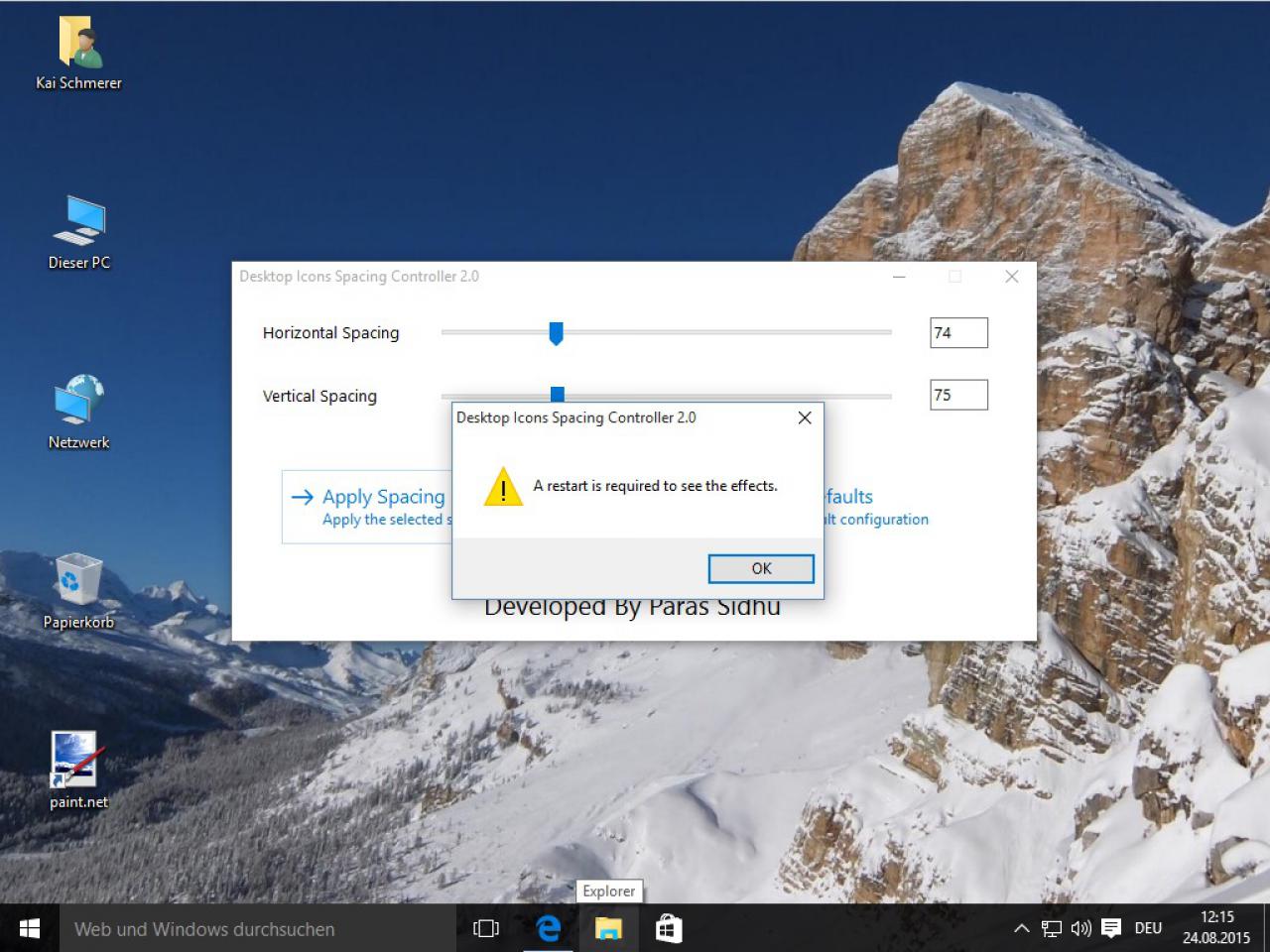The height and width of the screenshot is (952, 1270).
Task: Click the Vertical Spacing slider thumb
Action: [x=558, y=394]
